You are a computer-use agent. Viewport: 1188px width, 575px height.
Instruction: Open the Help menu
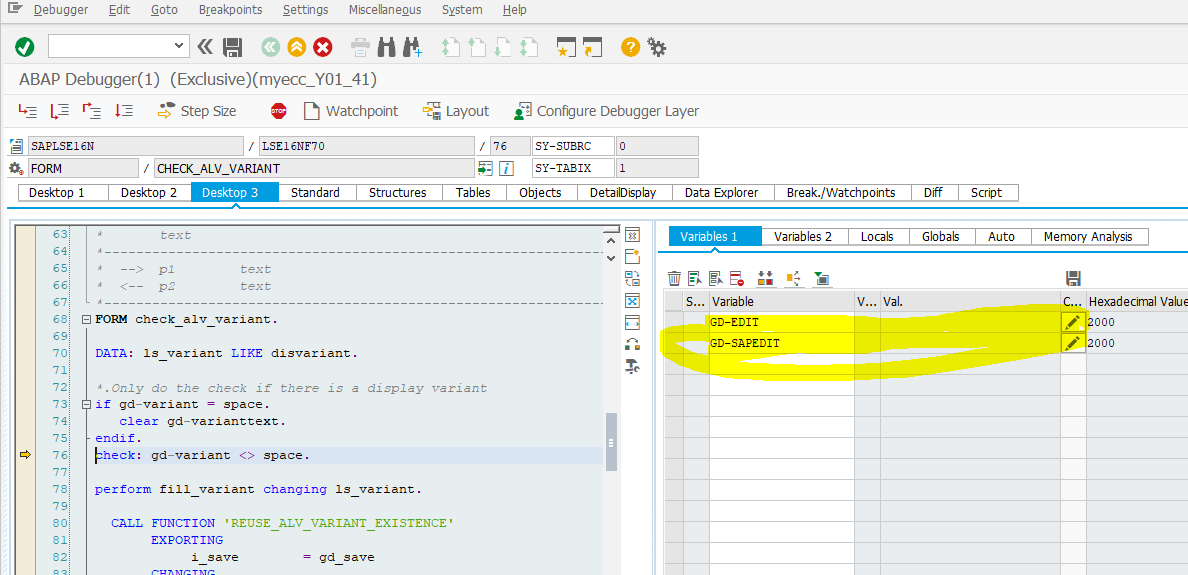[514, 10]
